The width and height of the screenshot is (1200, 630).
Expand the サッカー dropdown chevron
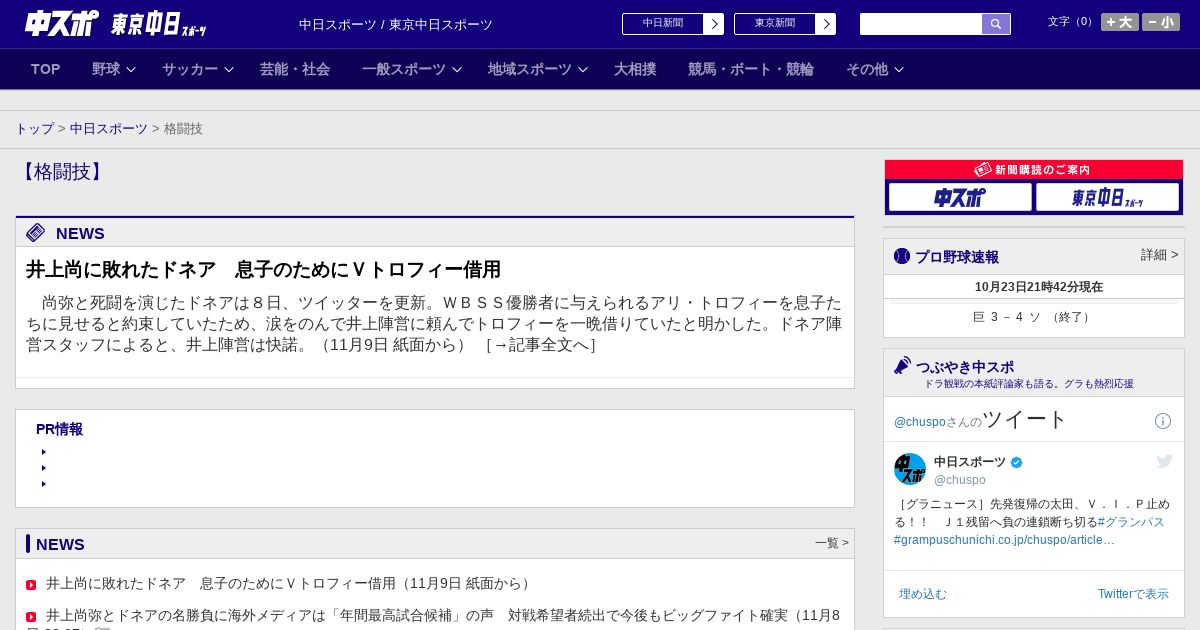coord(229,69)
